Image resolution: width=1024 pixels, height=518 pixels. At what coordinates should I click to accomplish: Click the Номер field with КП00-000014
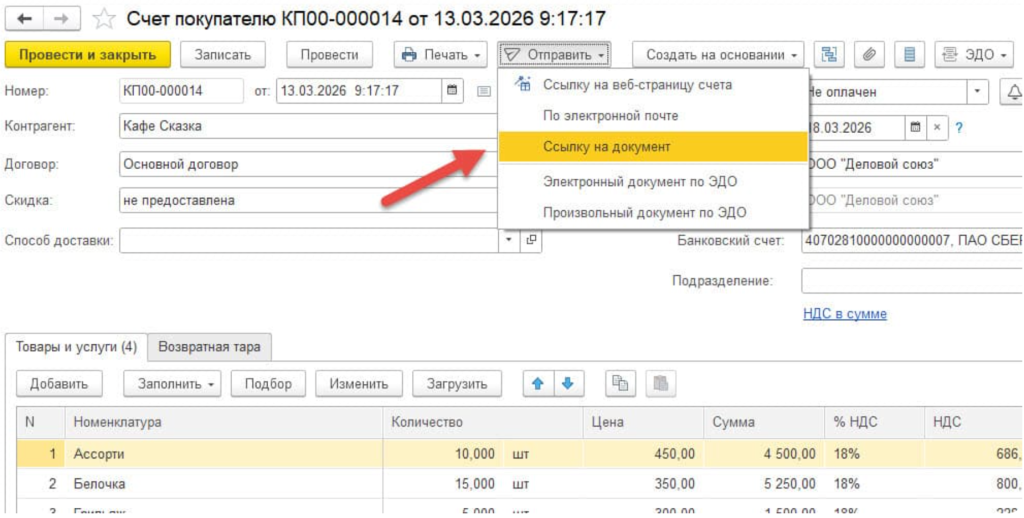point(182,91)
